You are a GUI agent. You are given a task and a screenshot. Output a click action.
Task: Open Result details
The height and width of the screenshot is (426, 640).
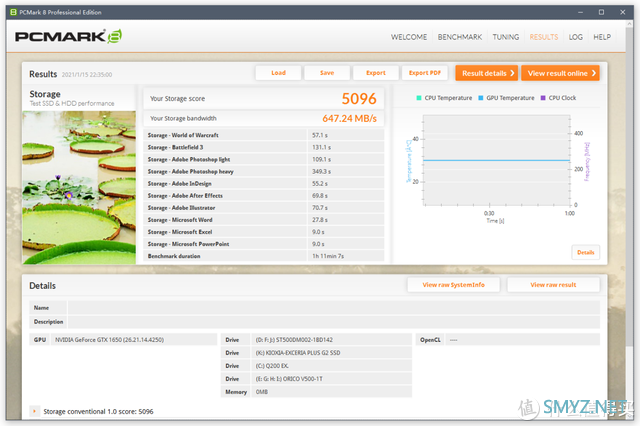(x=487, y=73)
